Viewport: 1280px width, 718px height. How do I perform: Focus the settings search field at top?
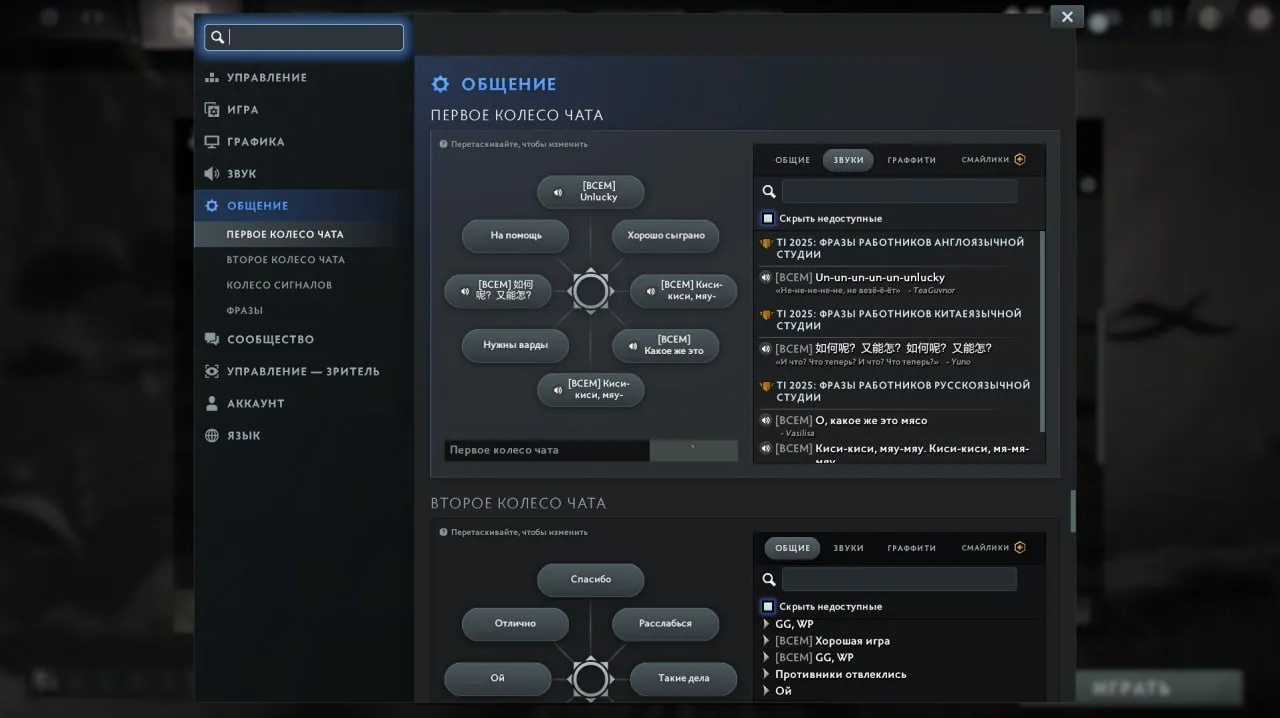(x=304, y=37)
